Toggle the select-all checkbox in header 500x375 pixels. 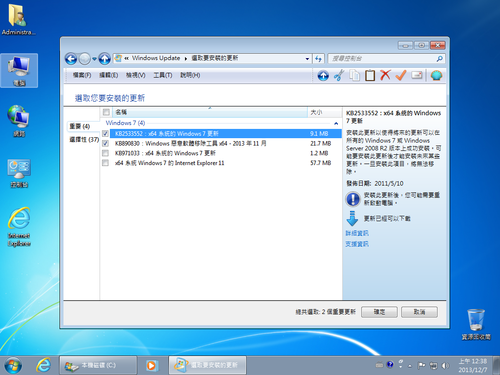pyautogui.click(x=106, y=112)
